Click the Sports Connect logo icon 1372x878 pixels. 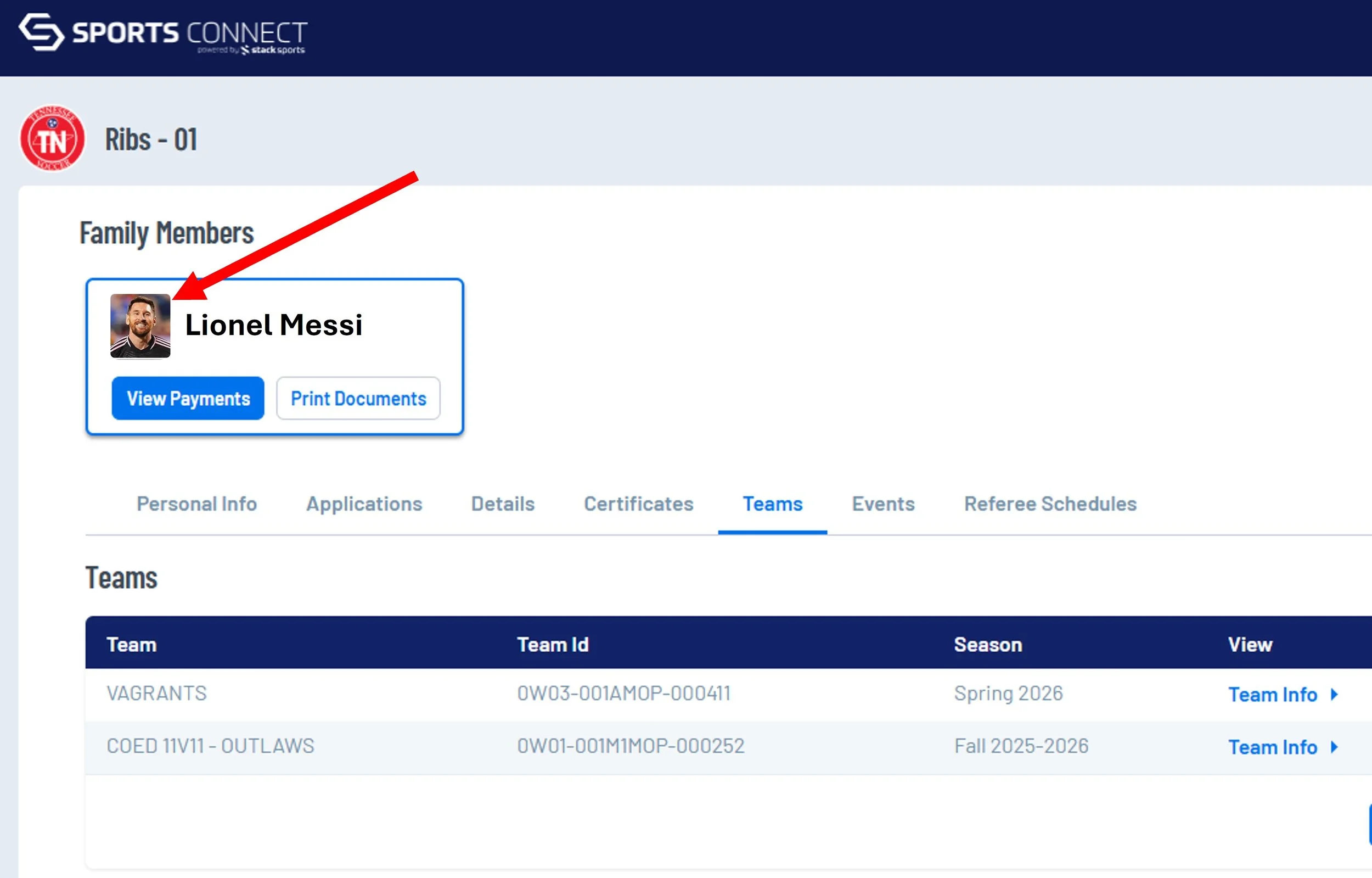pyautogui.click(x=41, y=32)
